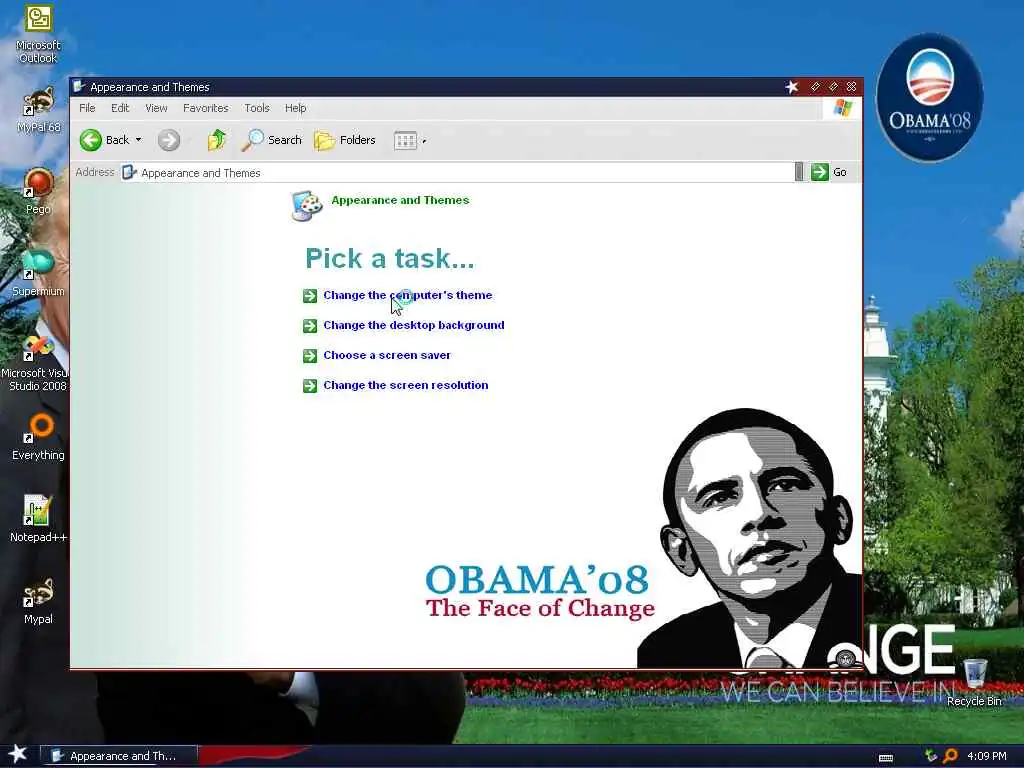Open the Favorites menu
The height and width of the screenshot is (768, 1024).
point(206,108)
